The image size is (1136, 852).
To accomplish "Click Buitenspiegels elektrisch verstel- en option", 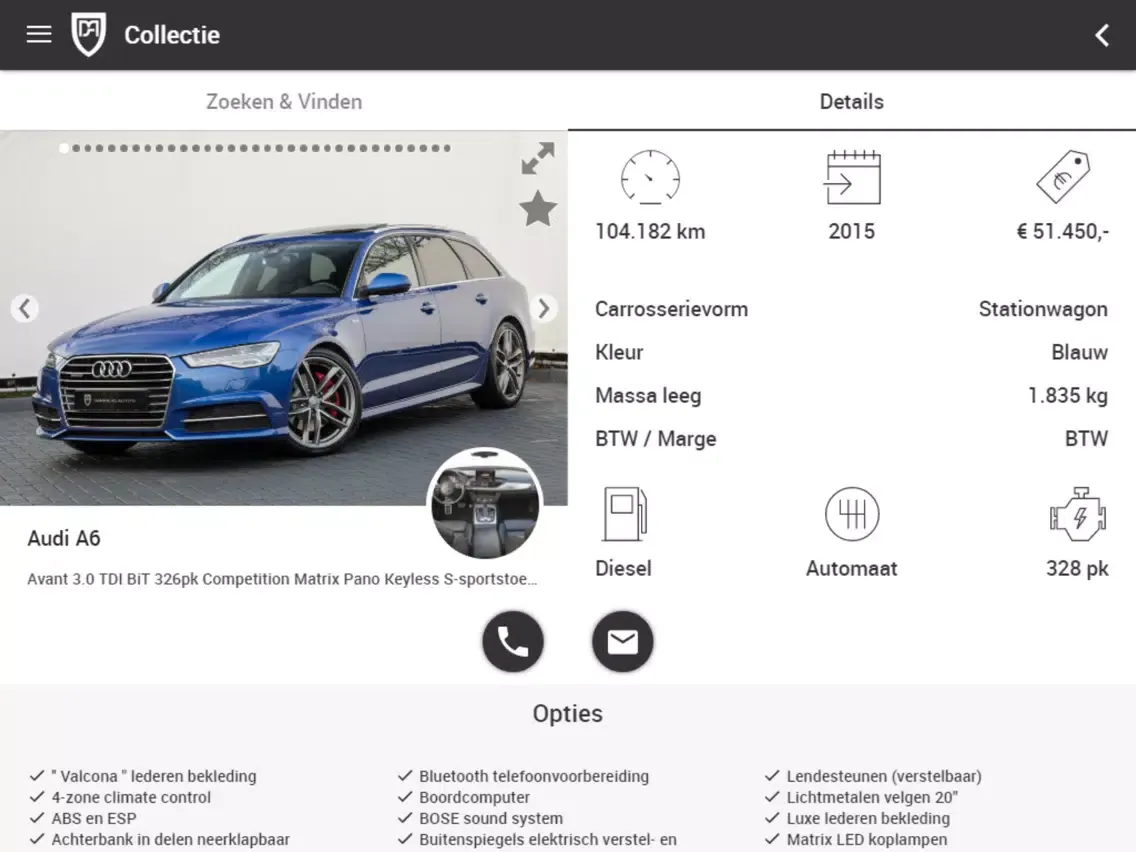I will click(548, 839).
